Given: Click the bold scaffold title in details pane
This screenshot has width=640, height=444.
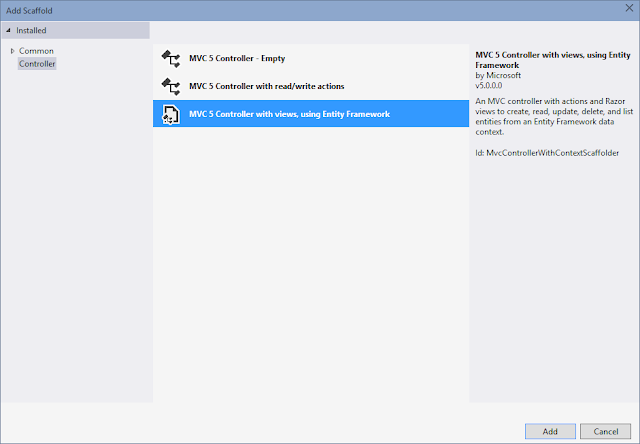Looking at the screenshot, I should pos(553,60).
